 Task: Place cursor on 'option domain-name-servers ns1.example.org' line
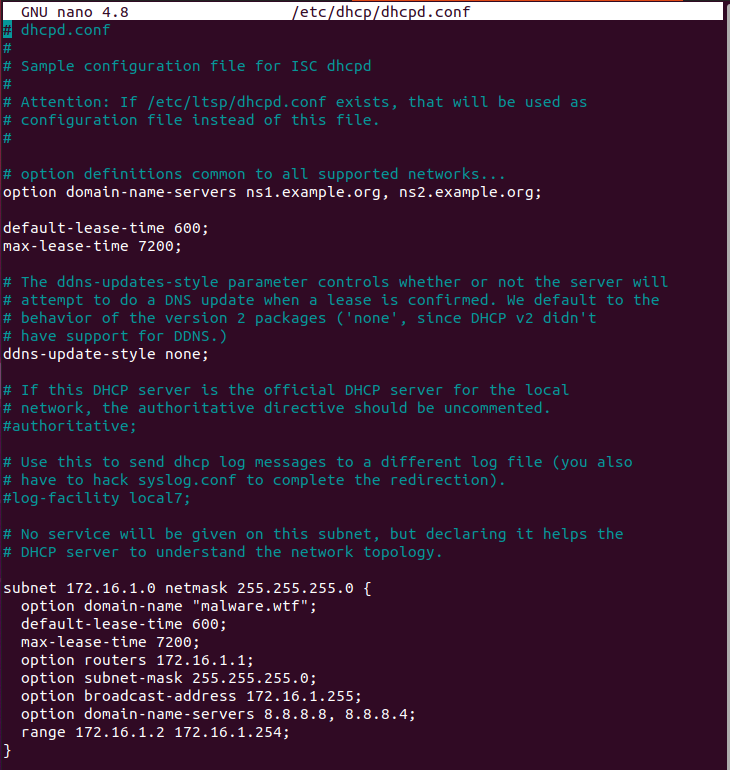coord(272,192)
